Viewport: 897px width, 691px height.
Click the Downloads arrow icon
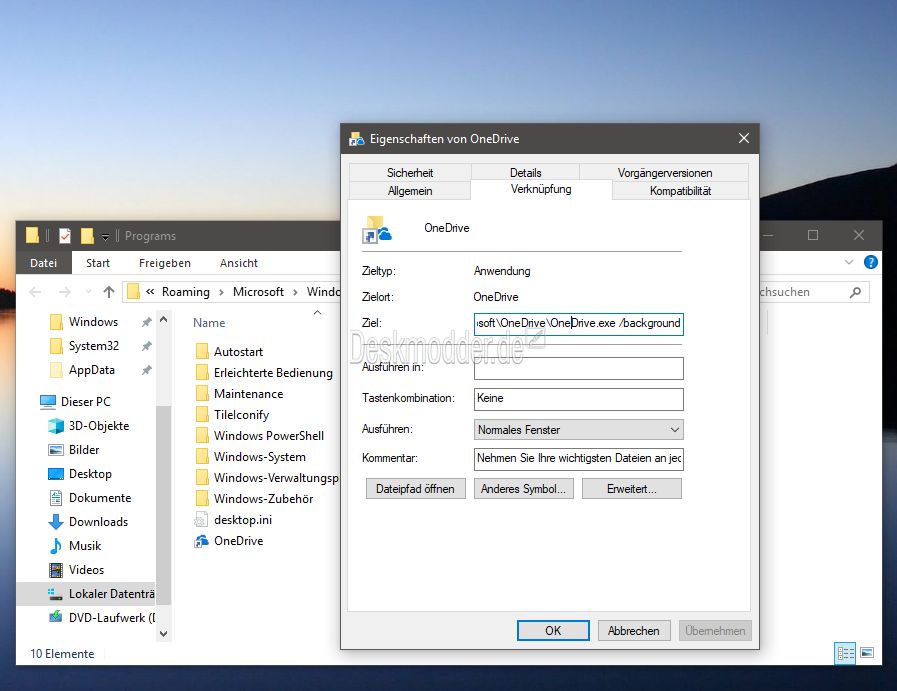pyautogui.click(x=56, y=522)
